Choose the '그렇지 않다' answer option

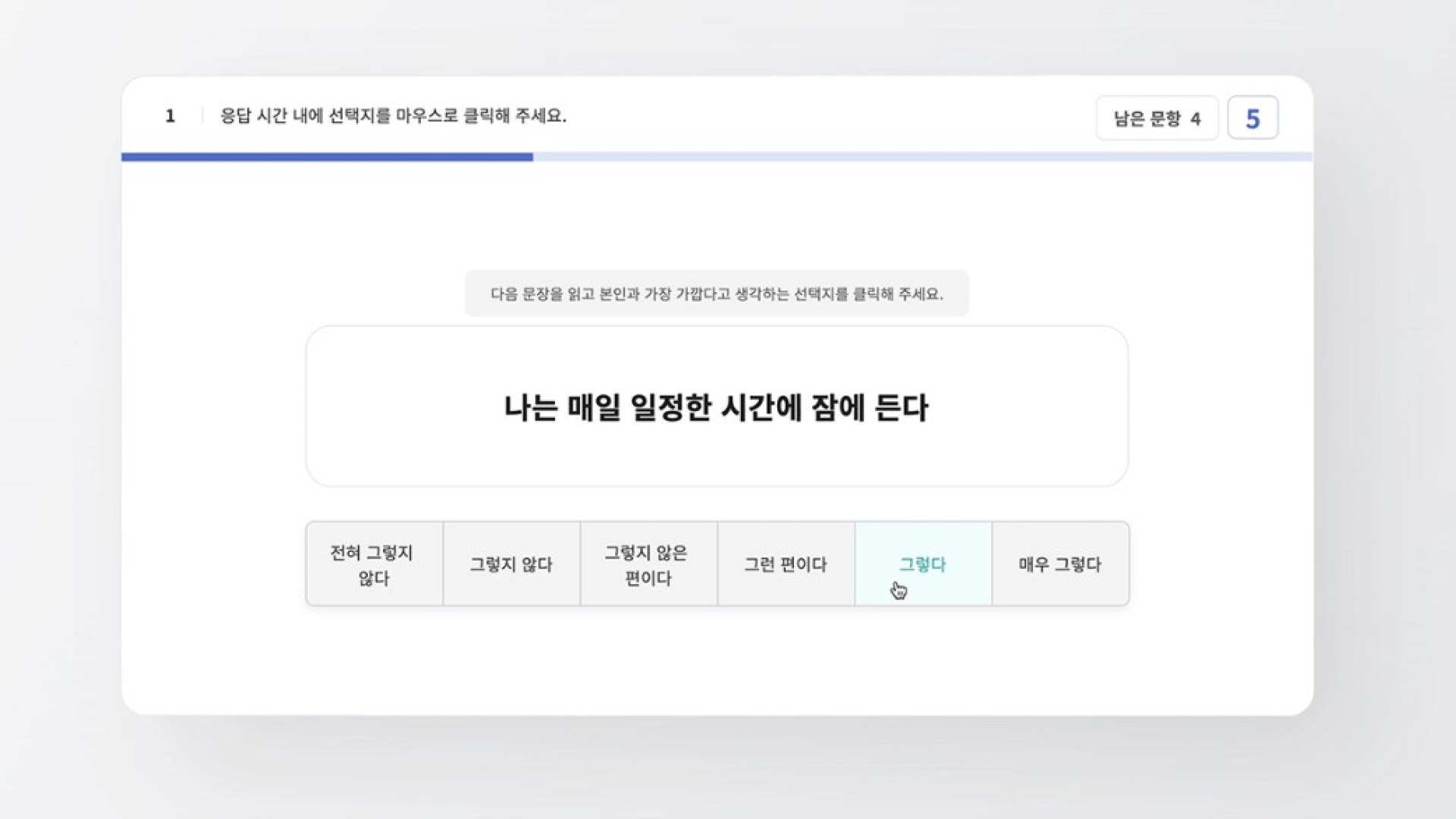511,564
